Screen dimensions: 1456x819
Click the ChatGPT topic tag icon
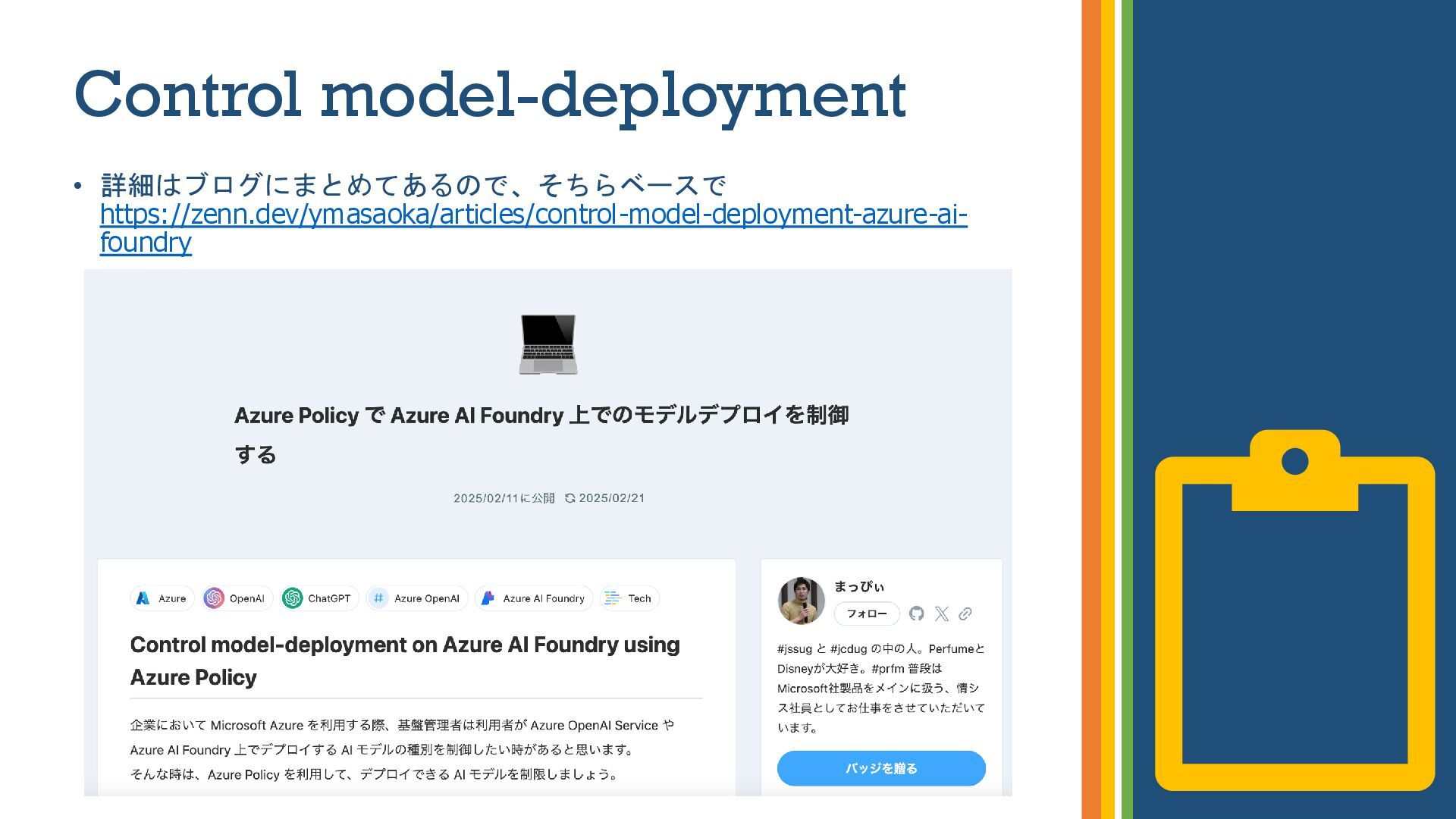292,598
